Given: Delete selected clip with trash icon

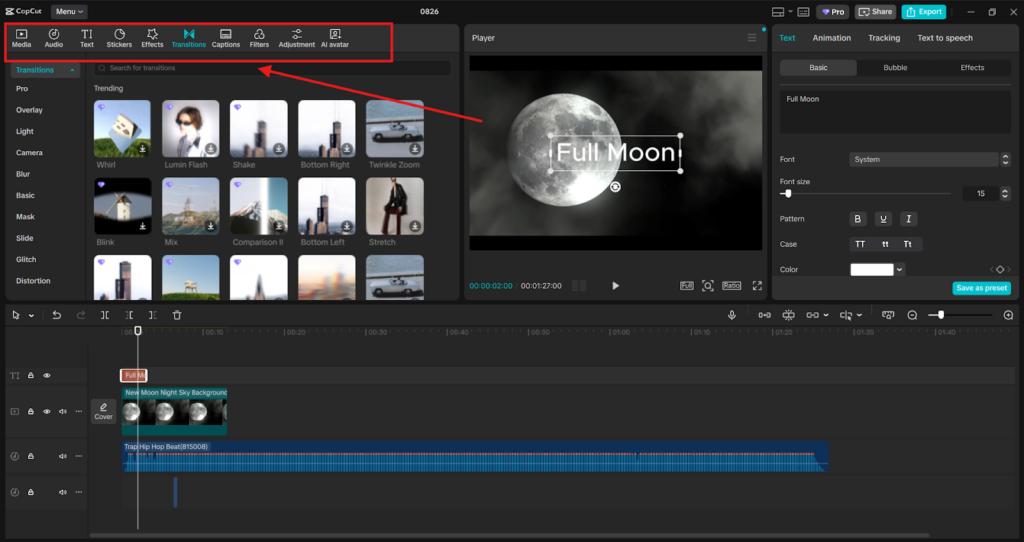Looking at the screenshot, I should tap(177, 315).
